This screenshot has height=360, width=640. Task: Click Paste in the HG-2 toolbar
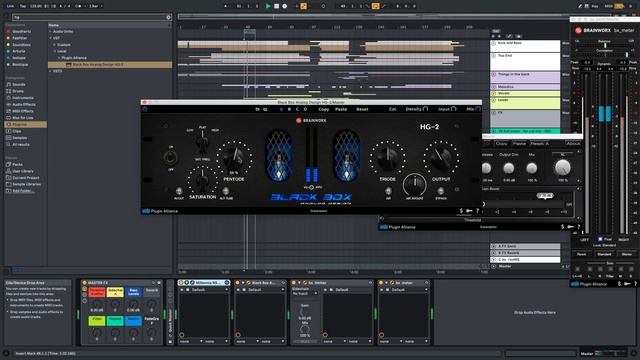click(x=341, y=109)
